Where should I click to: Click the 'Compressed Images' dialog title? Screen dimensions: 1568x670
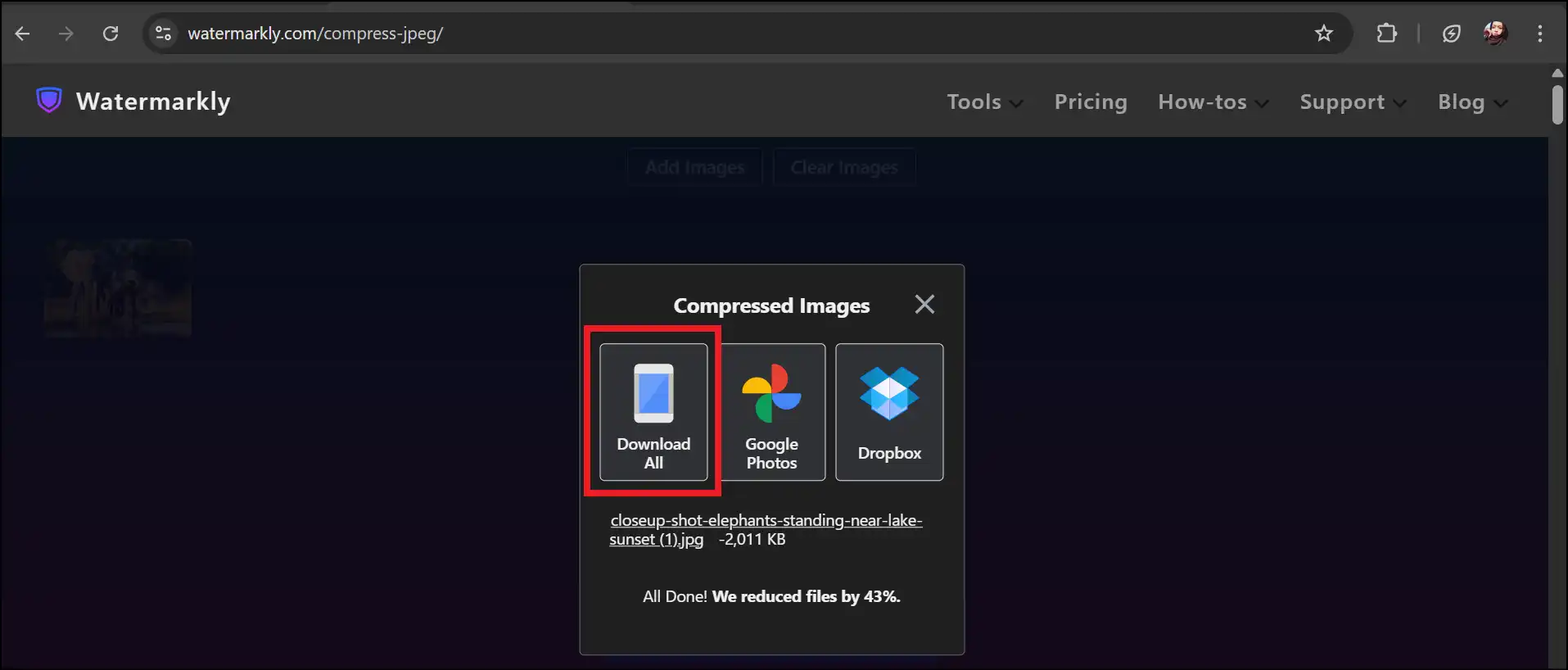[771, 306]
